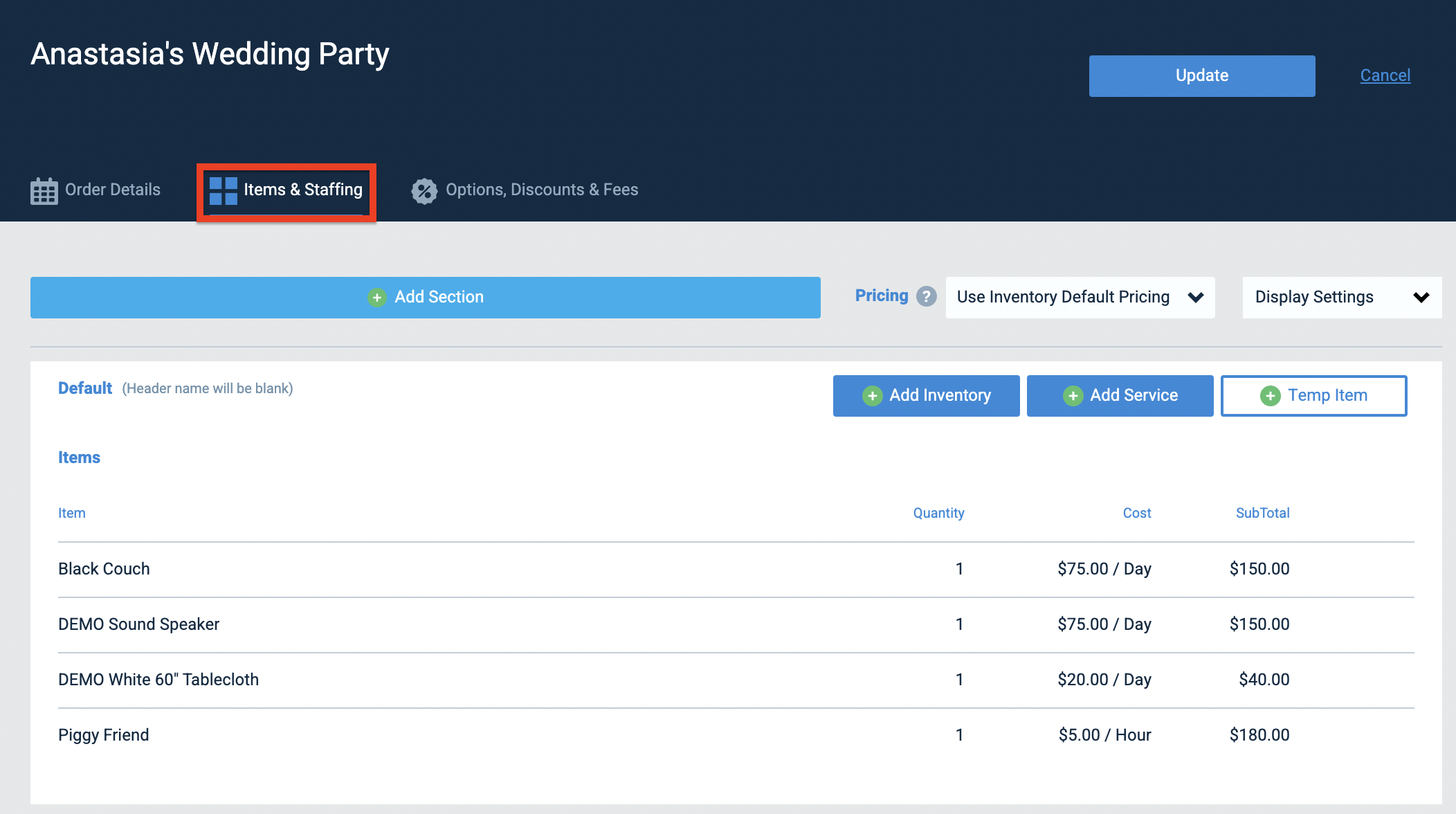Click the Update button
1456x814 pixels.
point(1202,76)
